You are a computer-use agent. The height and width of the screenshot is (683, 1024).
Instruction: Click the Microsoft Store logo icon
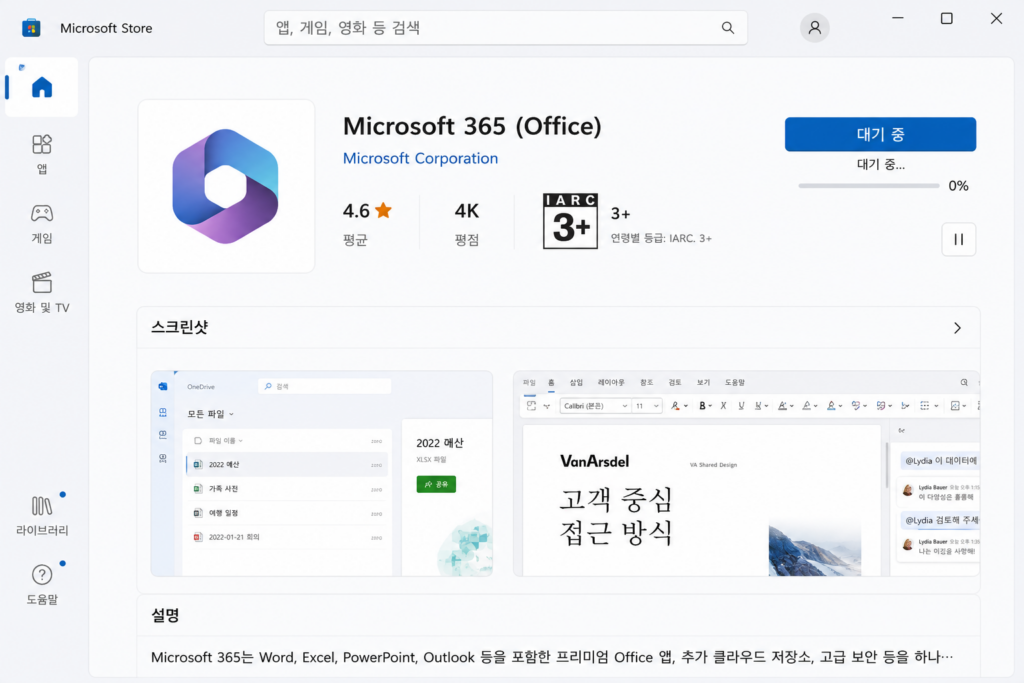(x=31, y=28)
